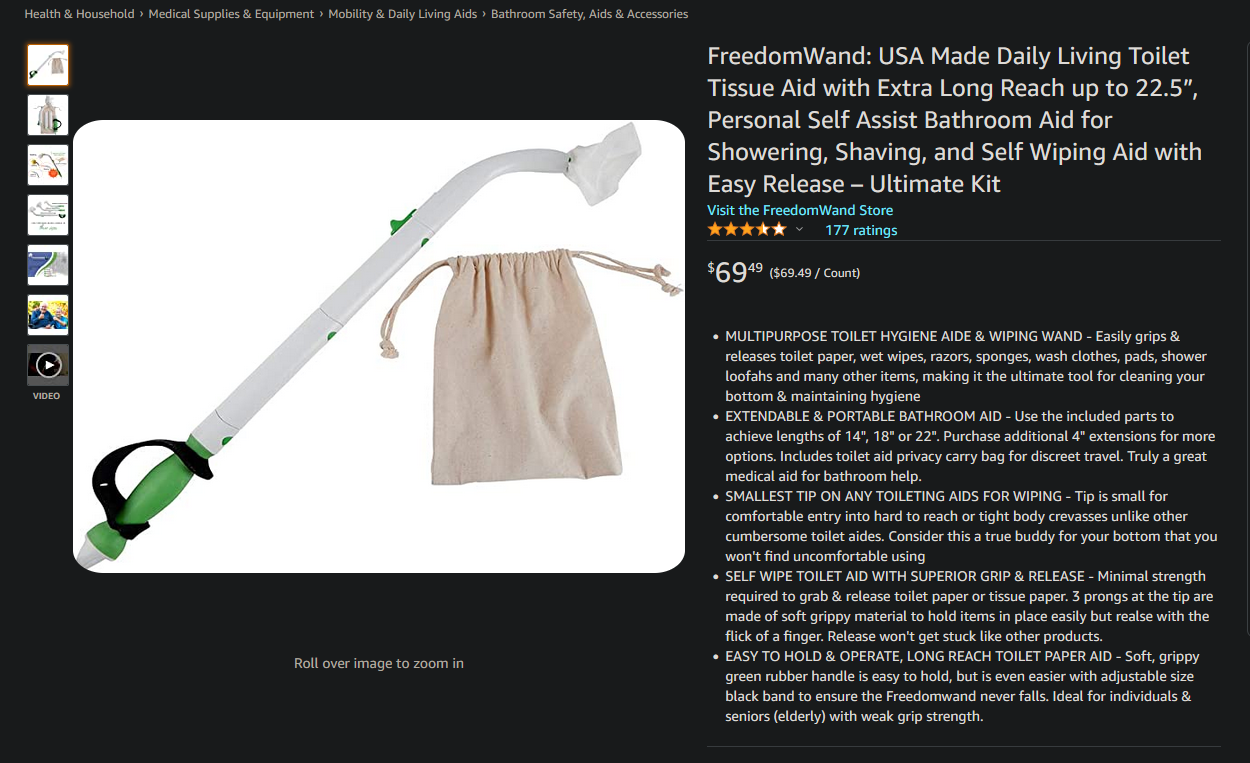
Task: Open Medical Supplies & Equipment breadcrumb
Action: (231, 14)
